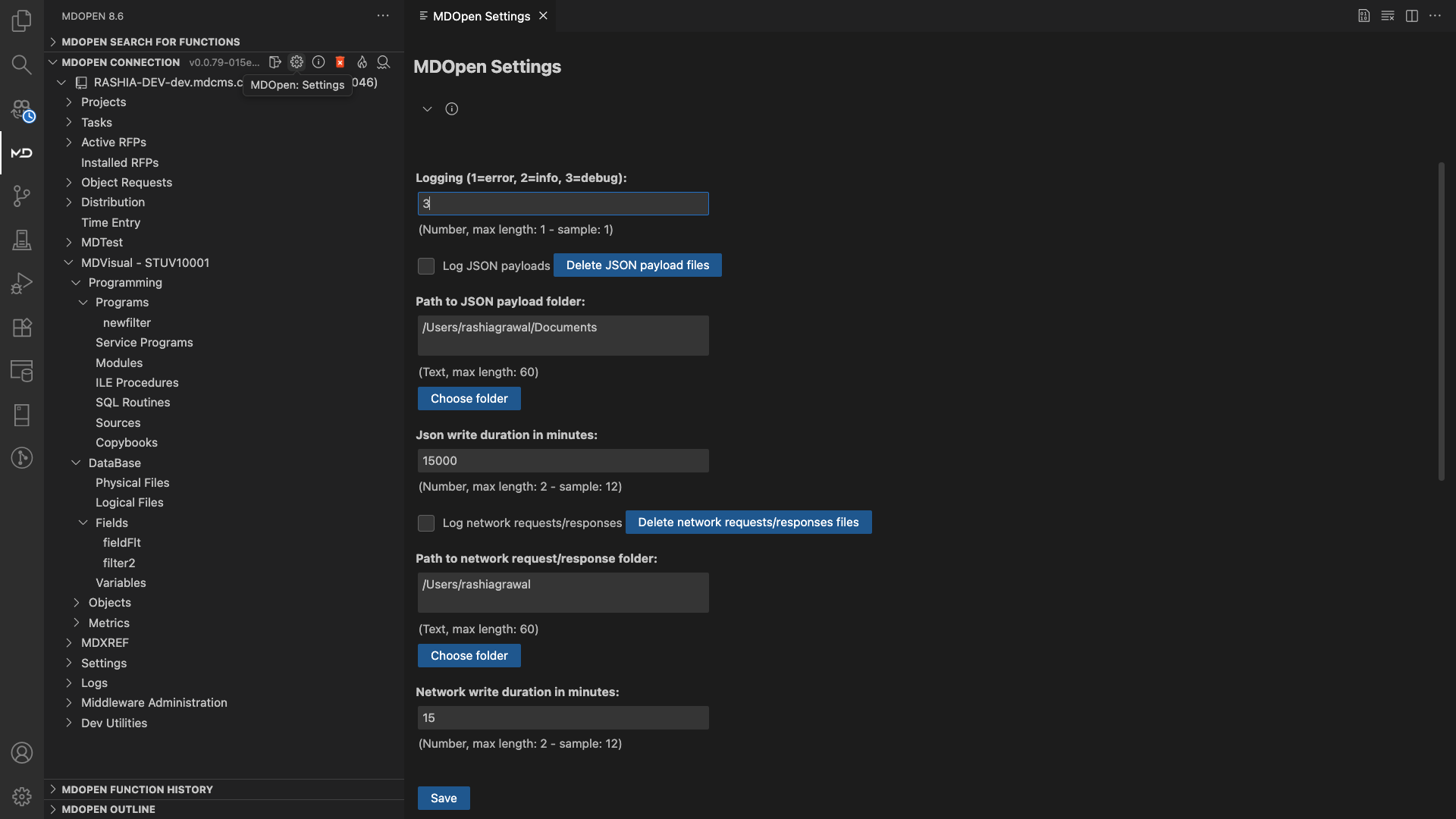This screenshot has width=1456, height=819.
Task: Click Delete JSON payload files button
Action: coord(637,265)
